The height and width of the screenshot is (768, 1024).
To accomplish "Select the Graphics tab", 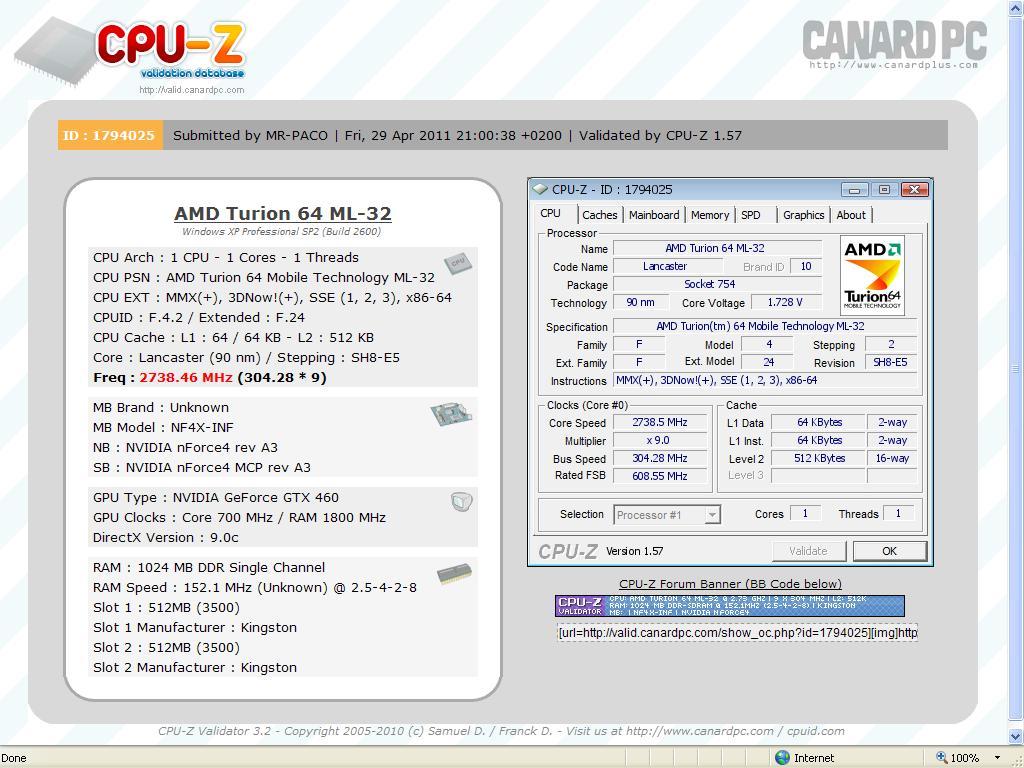I will [803, 215].
